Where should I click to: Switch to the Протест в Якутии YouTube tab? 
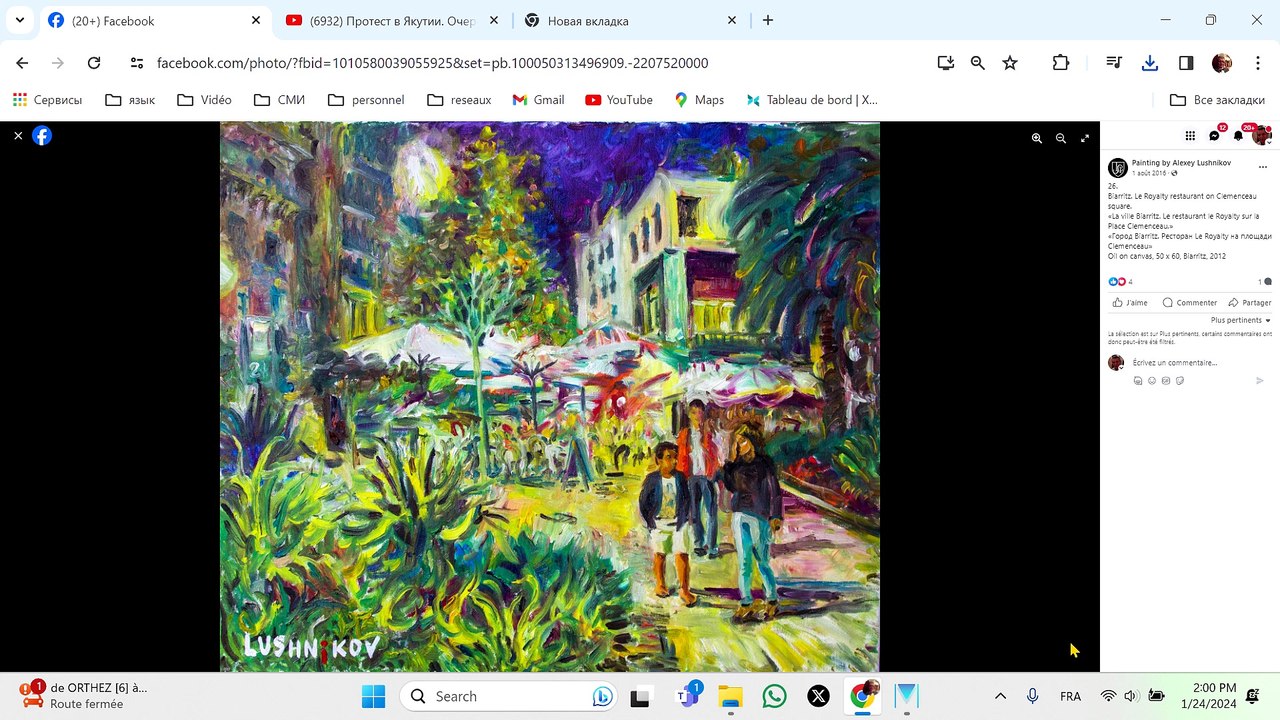point(391,20)
